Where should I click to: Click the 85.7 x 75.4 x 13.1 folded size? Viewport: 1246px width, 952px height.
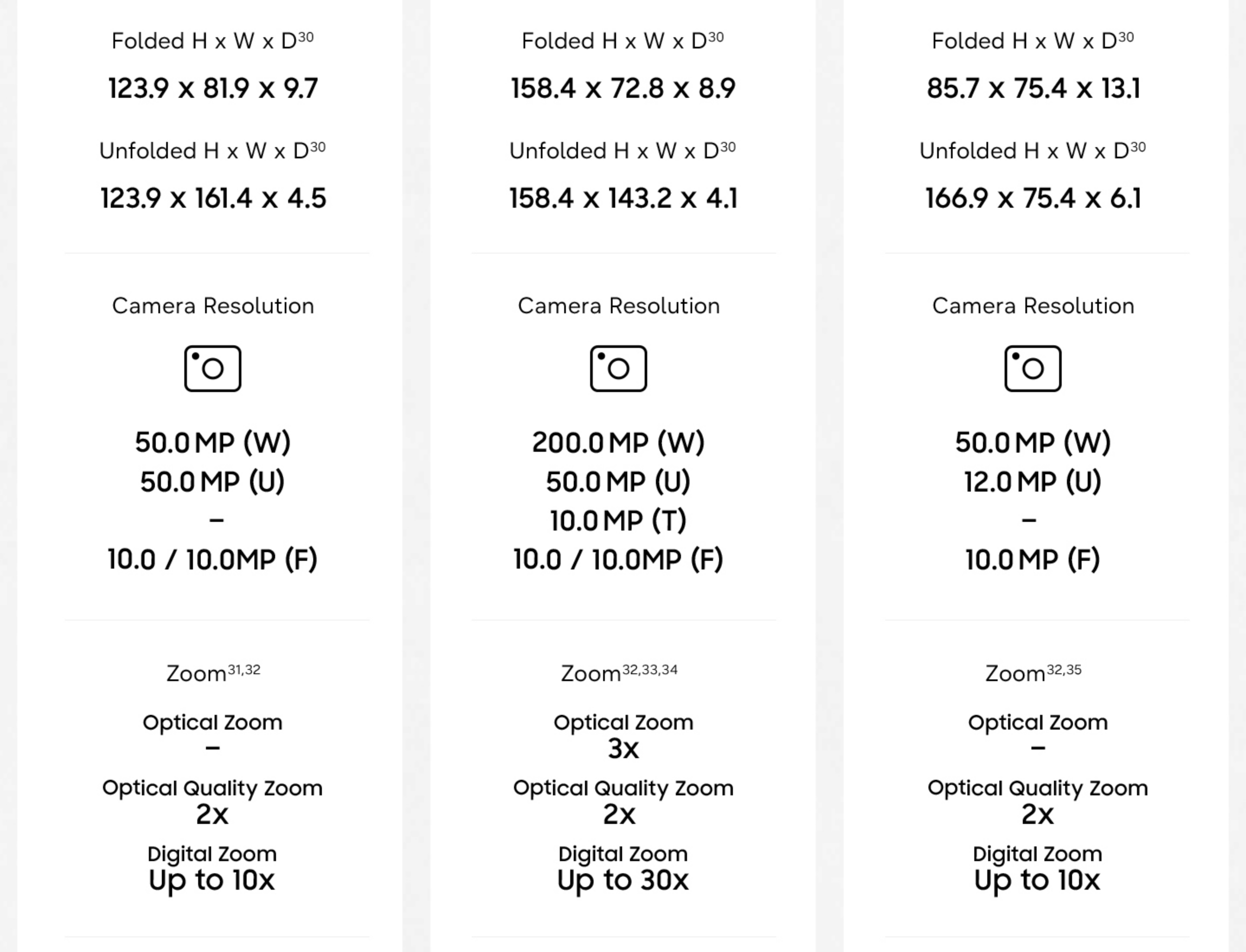[x=1034, y=88]
